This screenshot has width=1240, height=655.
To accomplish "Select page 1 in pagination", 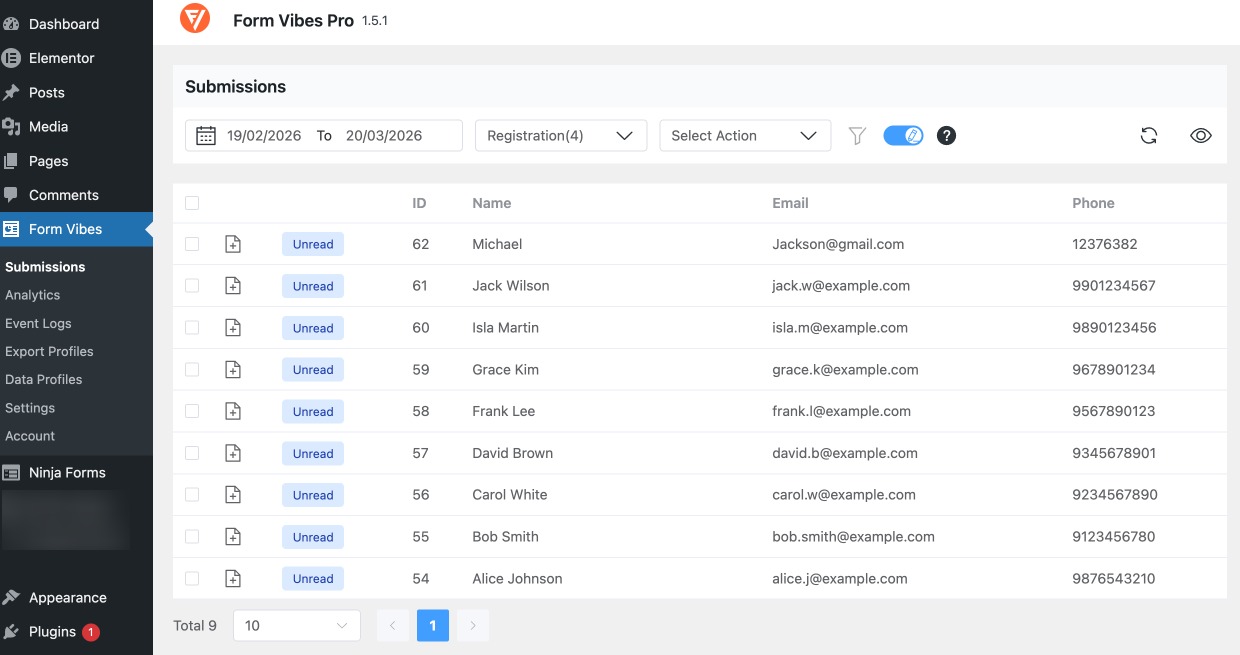I will pyautogui.click(x=432, y=625).
